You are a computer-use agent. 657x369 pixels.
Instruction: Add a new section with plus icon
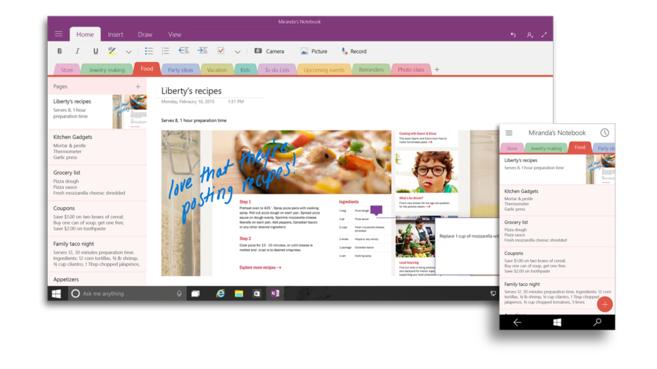(x=437, y=70)
